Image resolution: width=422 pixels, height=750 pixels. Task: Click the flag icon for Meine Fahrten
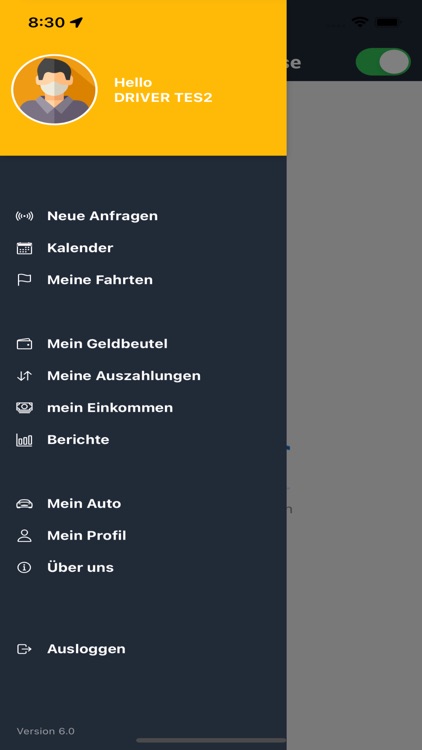point(24,280)
